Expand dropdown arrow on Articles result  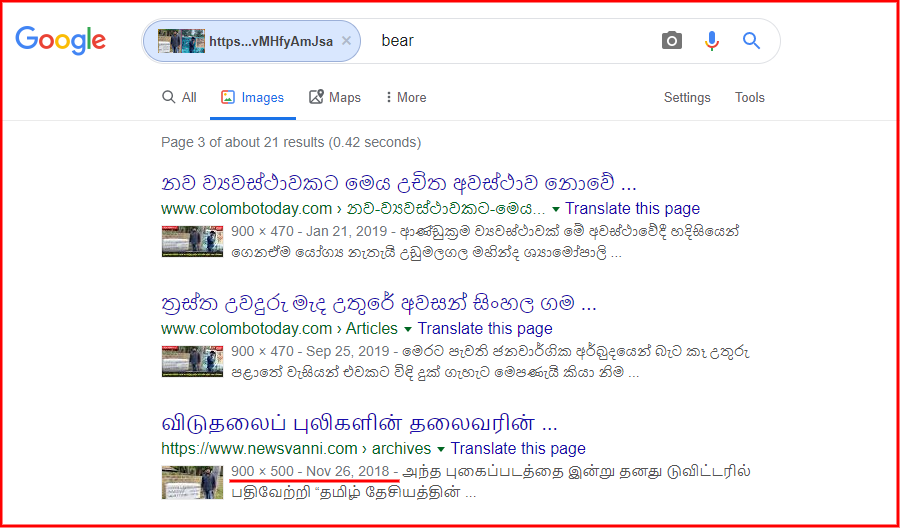pyautogui.click(x=408, y=329)
